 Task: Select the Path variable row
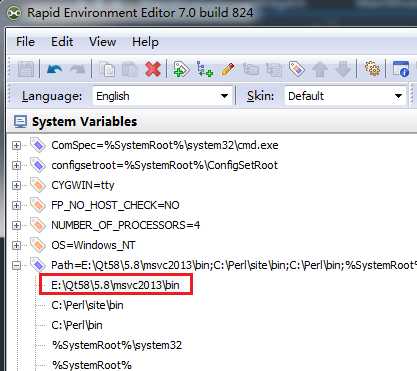(x=234, y=265)
